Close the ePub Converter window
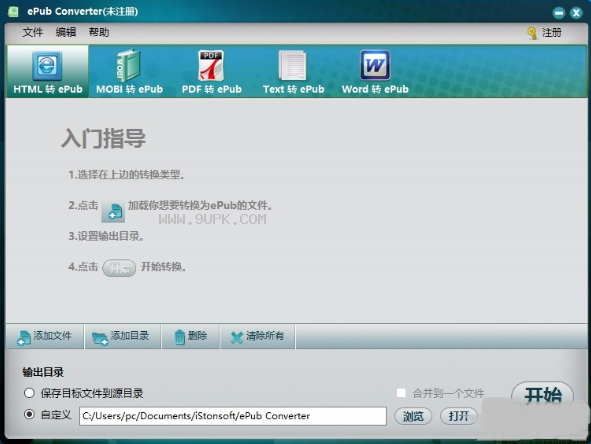This screenshot has width=591, height=444. 576,13
